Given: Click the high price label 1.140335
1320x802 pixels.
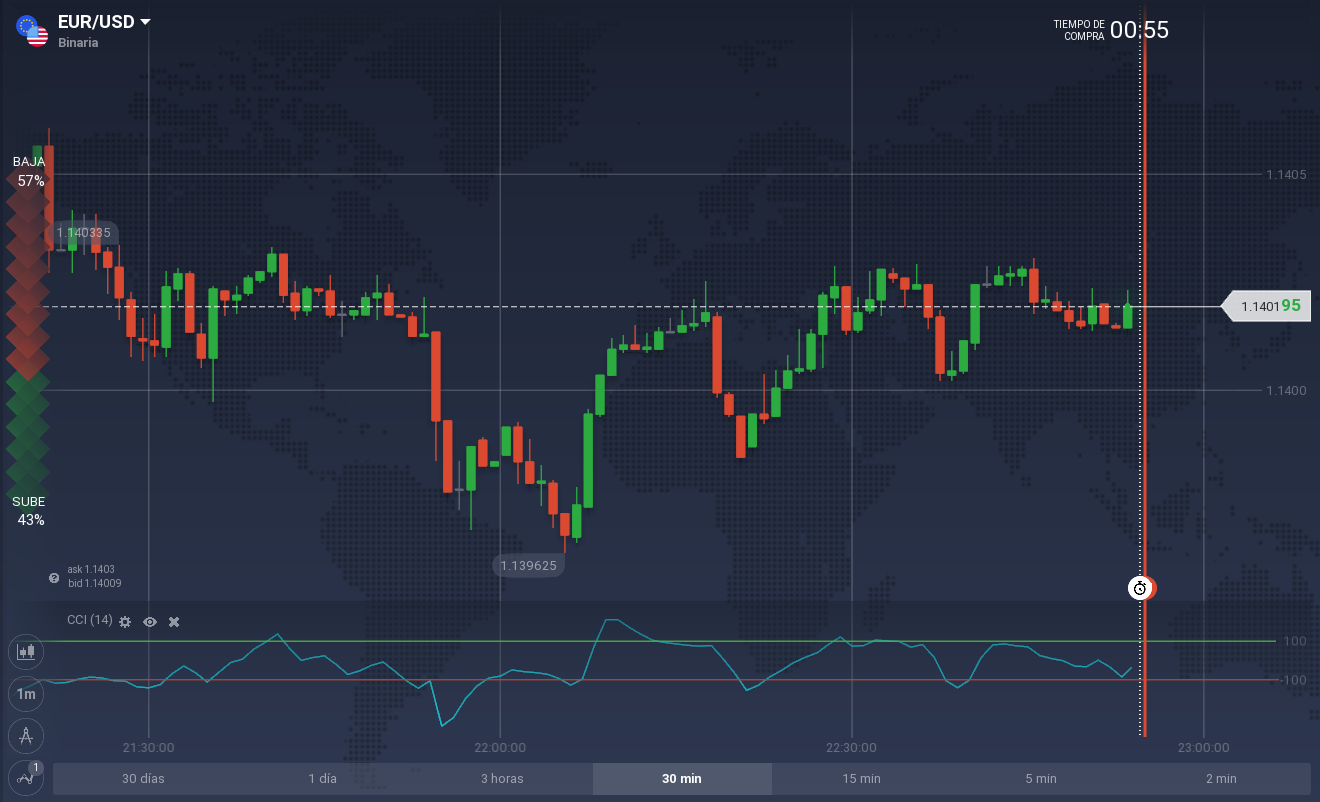Looking at the screenshot, I should (x=83, y=233).
